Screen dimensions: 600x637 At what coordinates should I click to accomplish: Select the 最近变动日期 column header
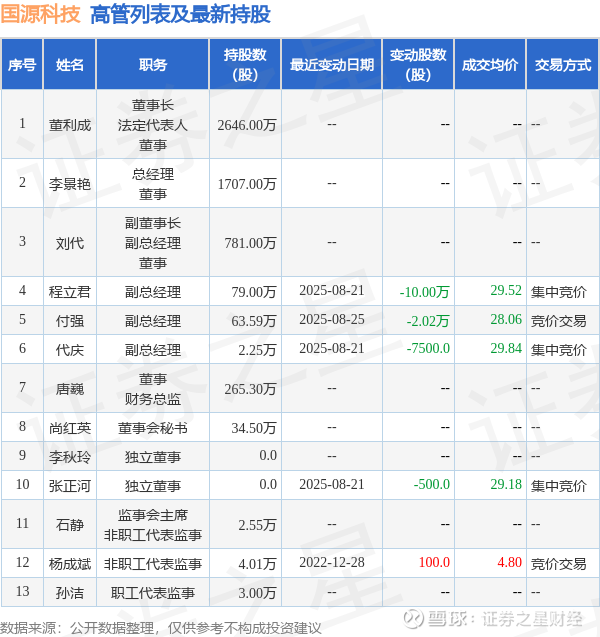pyautogui.click(x=332, y=65)
